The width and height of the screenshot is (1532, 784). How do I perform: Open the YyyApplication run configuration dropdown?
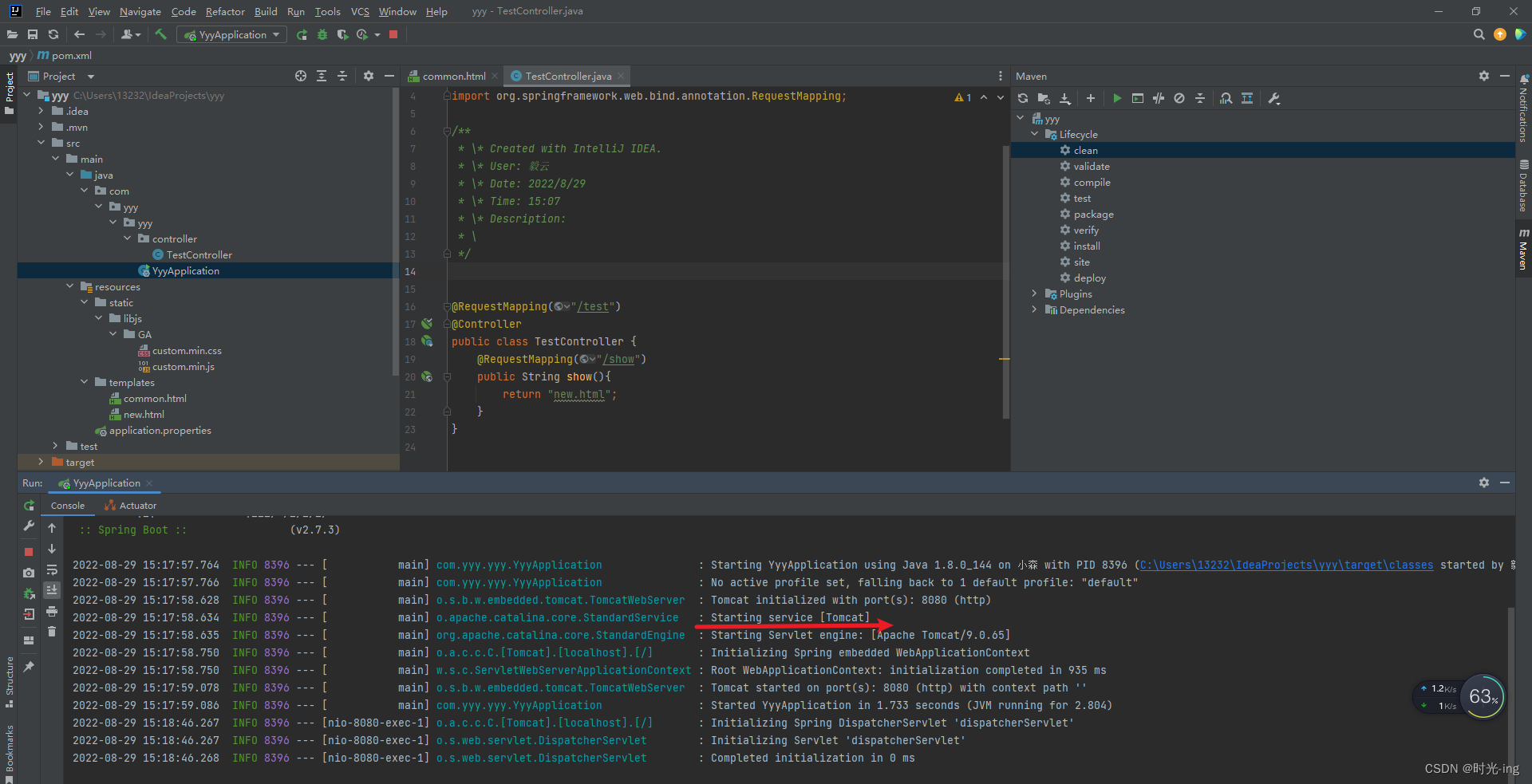232,34
